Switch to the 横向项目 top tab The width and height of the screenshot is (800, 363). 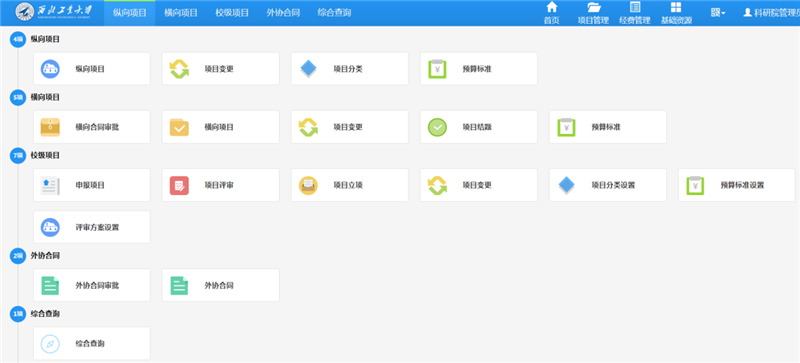tap(181, 13)
